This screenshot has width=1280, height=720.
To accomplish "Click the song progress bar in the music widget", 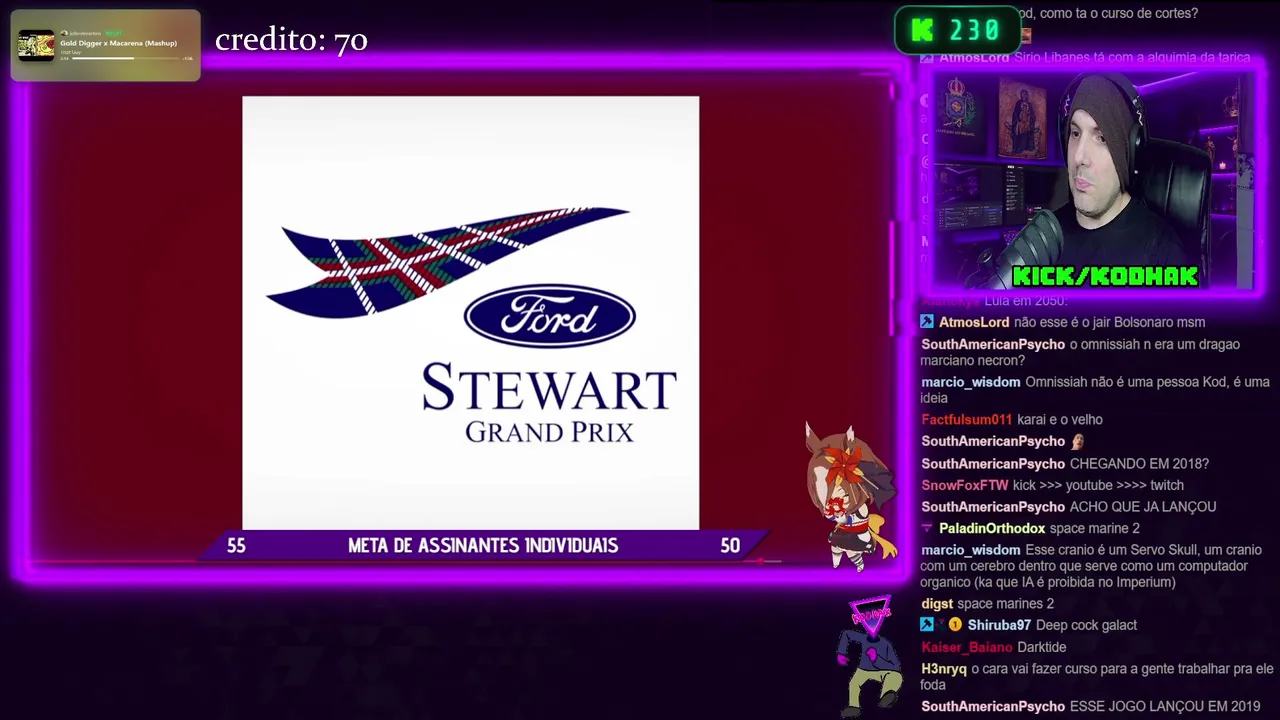I will (126, 58).
